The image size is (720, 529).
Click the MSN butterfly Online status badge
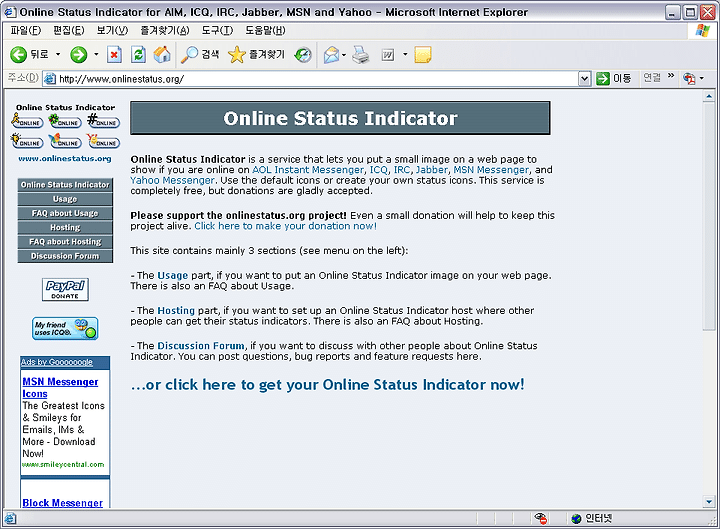(65, 141)
